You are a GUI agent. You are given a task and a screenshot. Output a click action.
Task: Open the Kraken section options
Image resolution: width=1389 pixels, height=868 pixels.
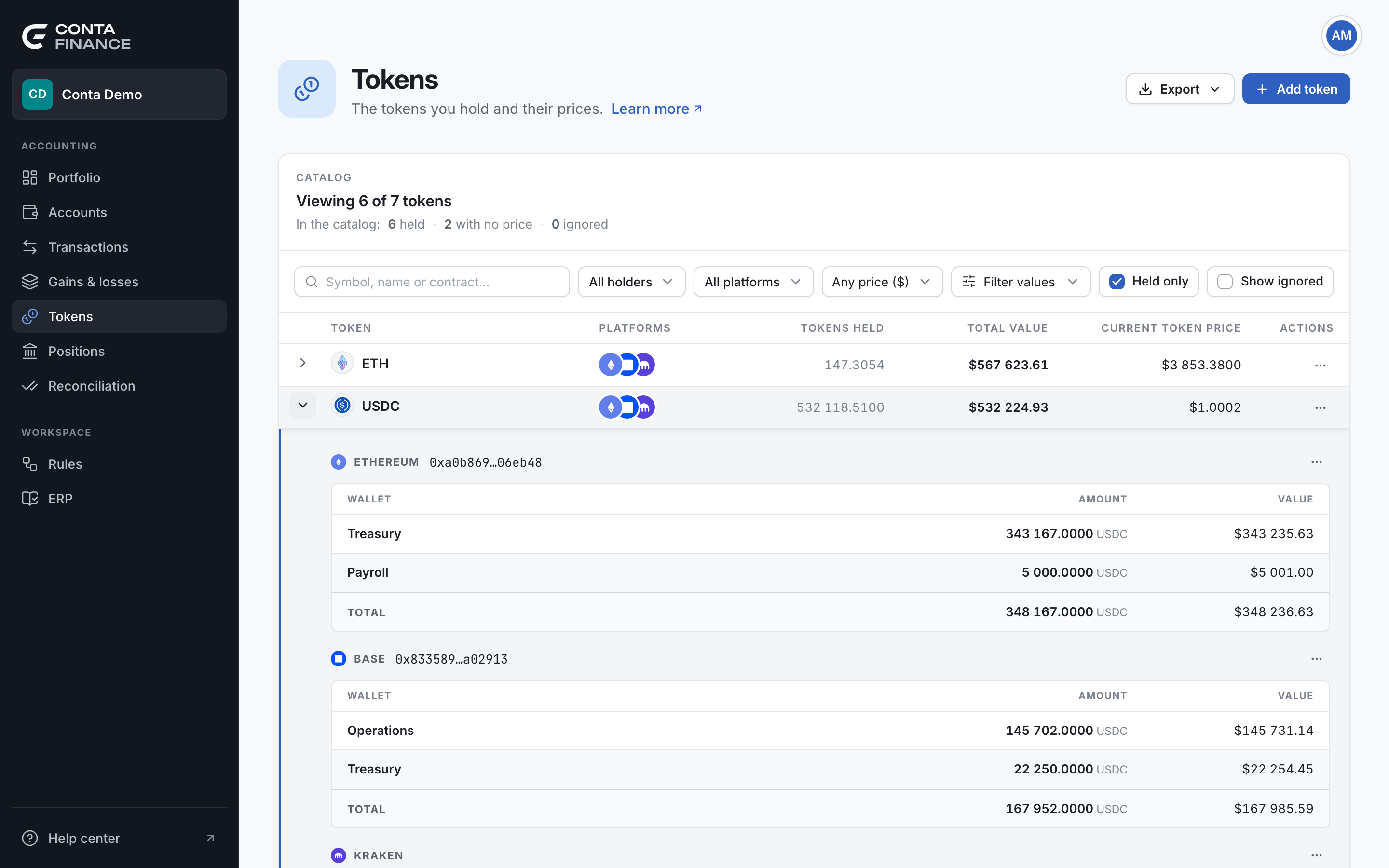[1317, 856]
